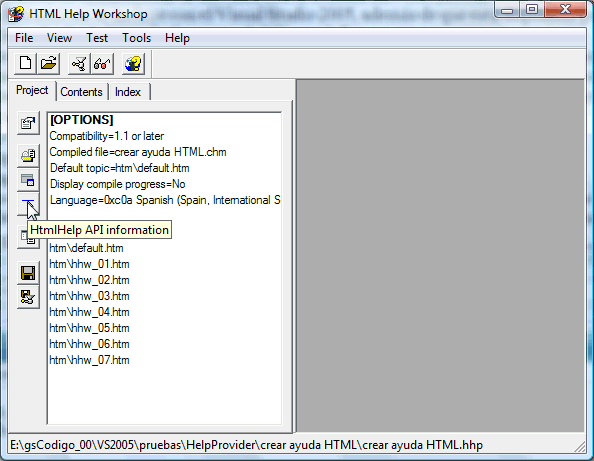This screenshot has height=461, width=594.
Task: Open the View menu
Action: click(x=59, y=38)
